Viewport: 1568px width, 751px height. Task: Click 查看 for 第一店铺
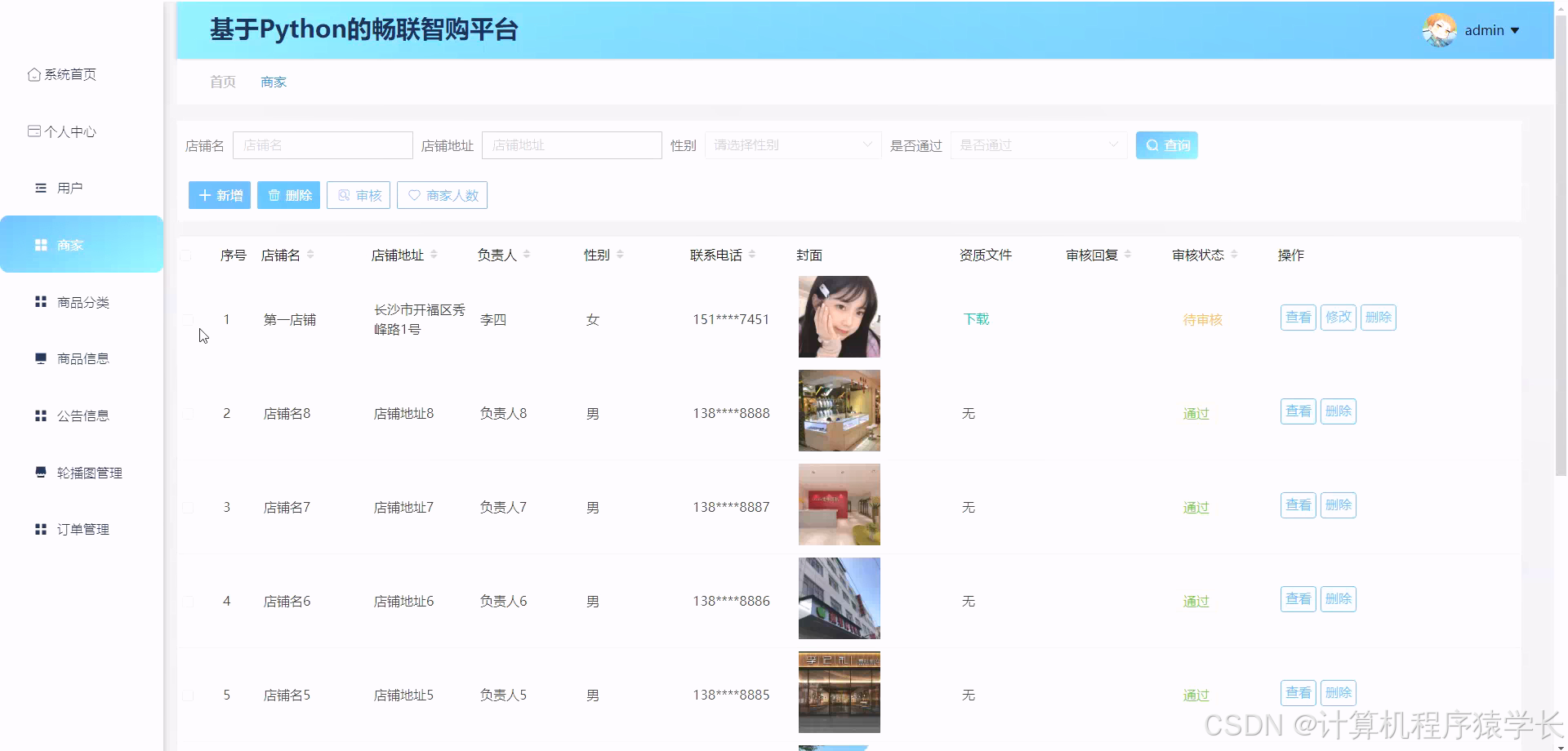point(1298,317)
